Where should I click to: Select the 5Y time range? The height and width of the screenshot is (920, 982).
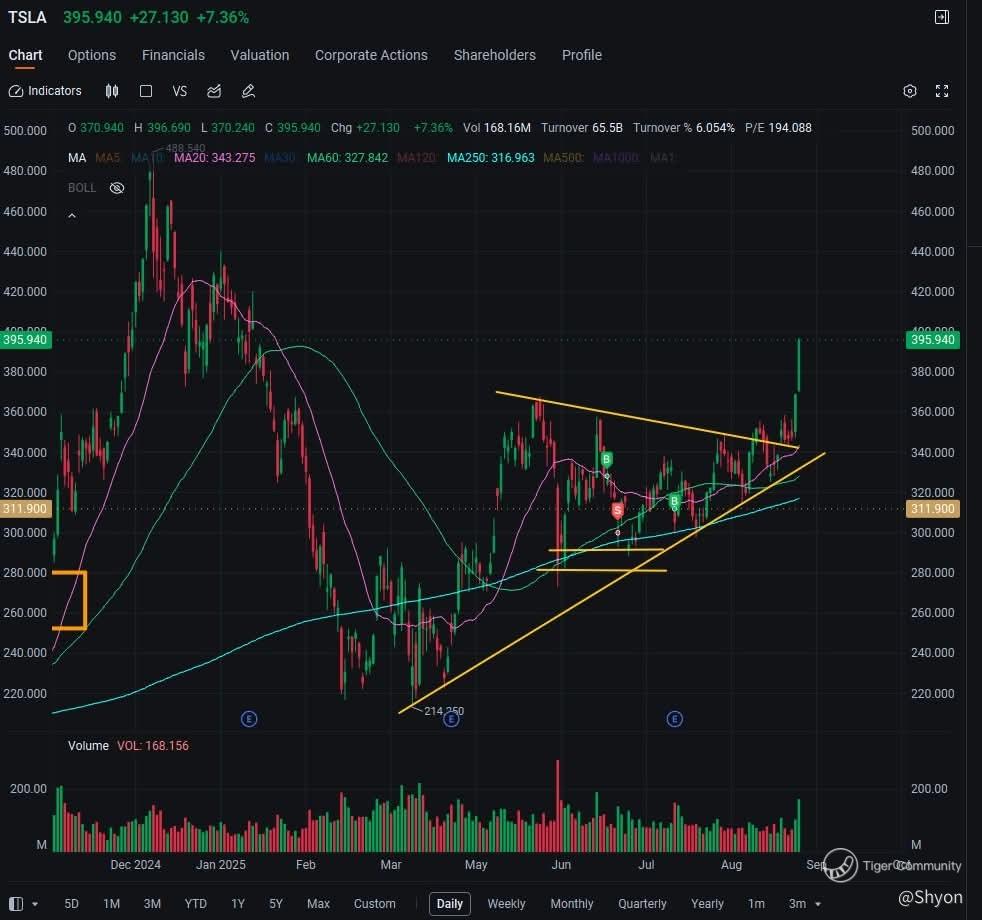pos(276,904)
